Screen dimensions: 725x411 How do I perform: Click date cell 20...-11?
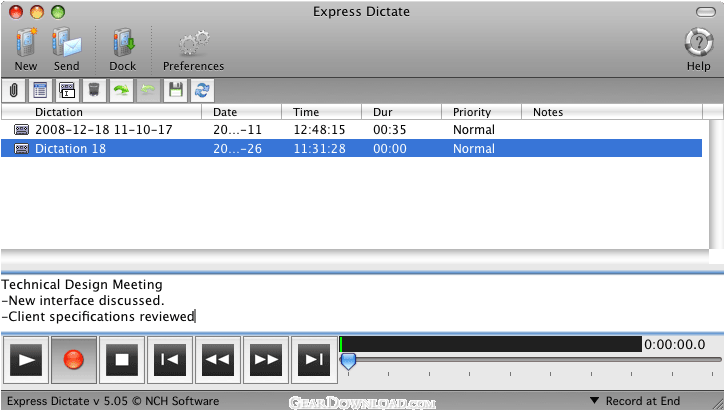point(238,130)
